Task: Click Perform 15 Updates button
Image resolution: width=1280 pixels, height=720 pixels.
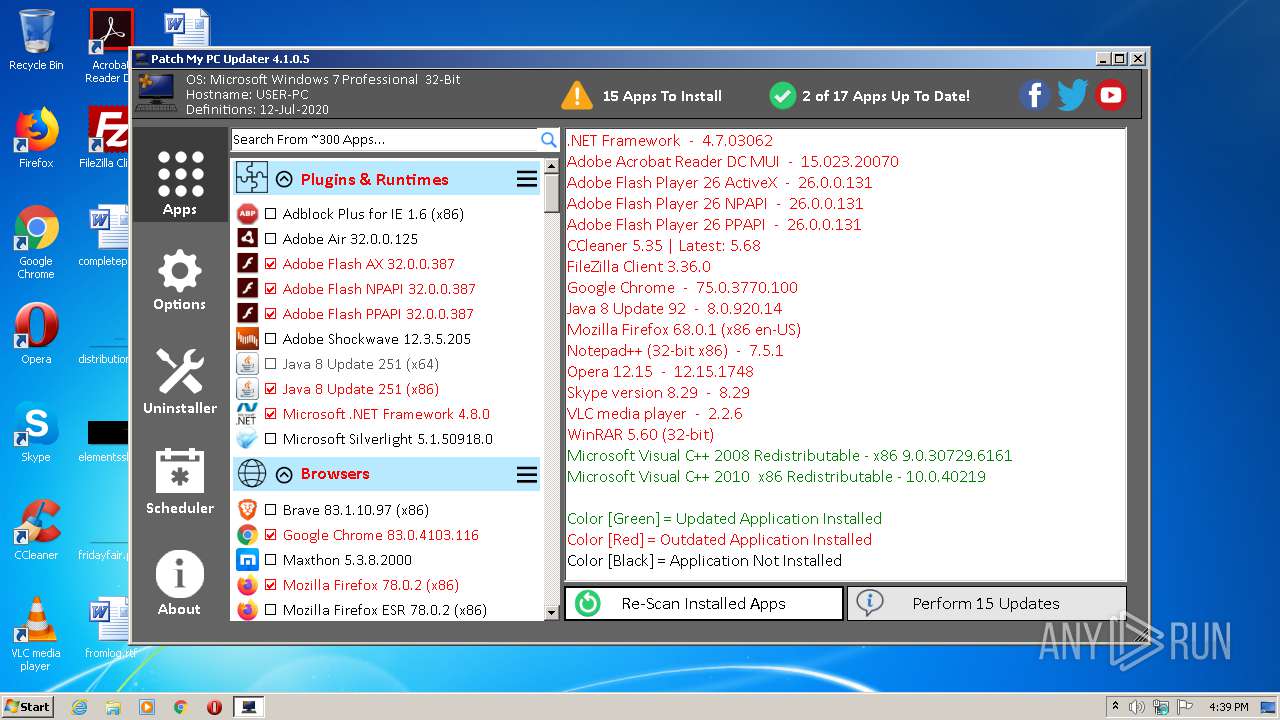Action: (986, 603)
